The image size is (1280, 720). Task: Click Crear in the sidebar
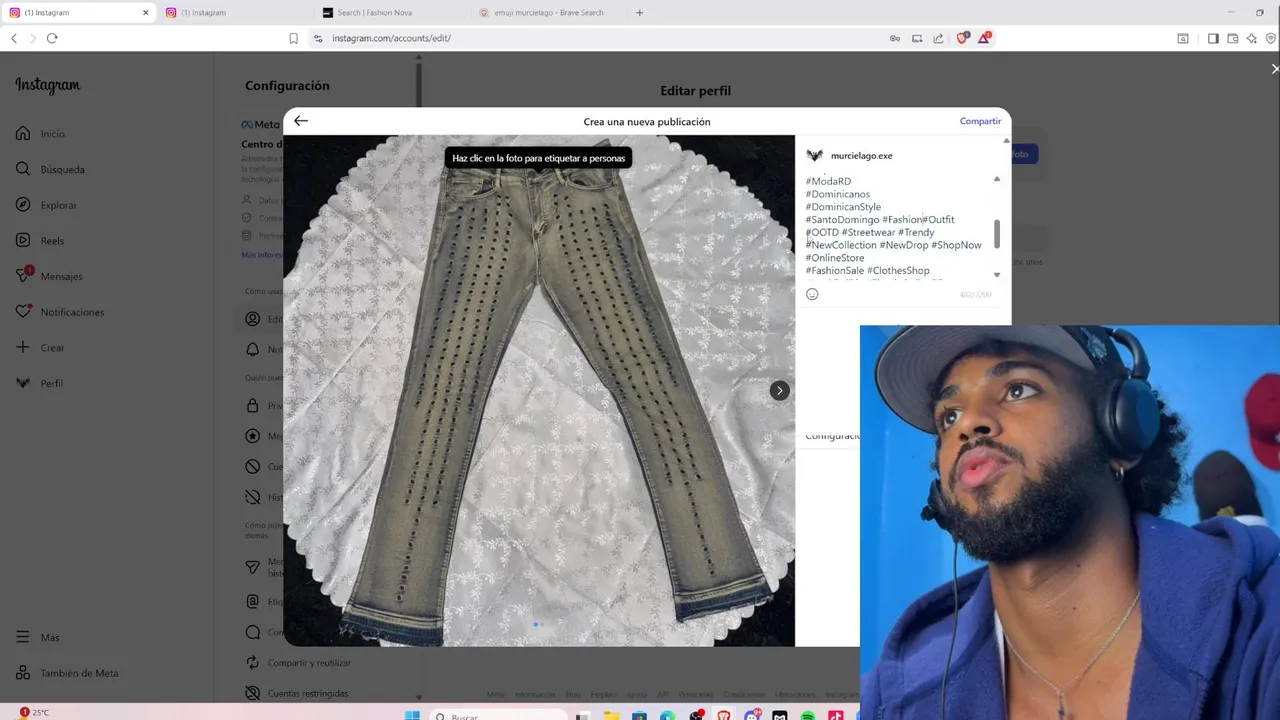pos(40,348)
